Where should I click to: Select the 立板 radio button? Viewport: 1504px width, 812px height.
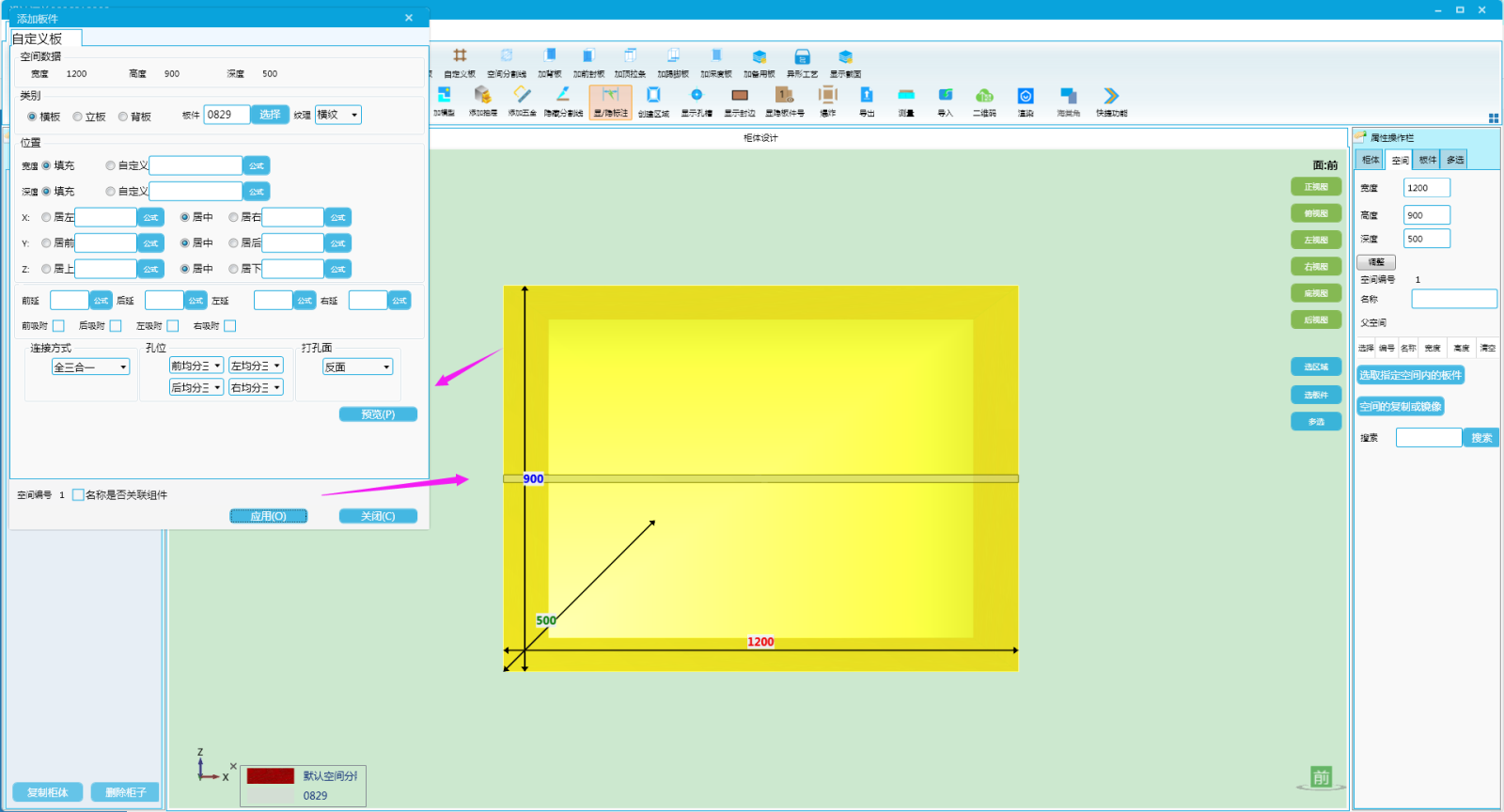(x=78, y=117)
